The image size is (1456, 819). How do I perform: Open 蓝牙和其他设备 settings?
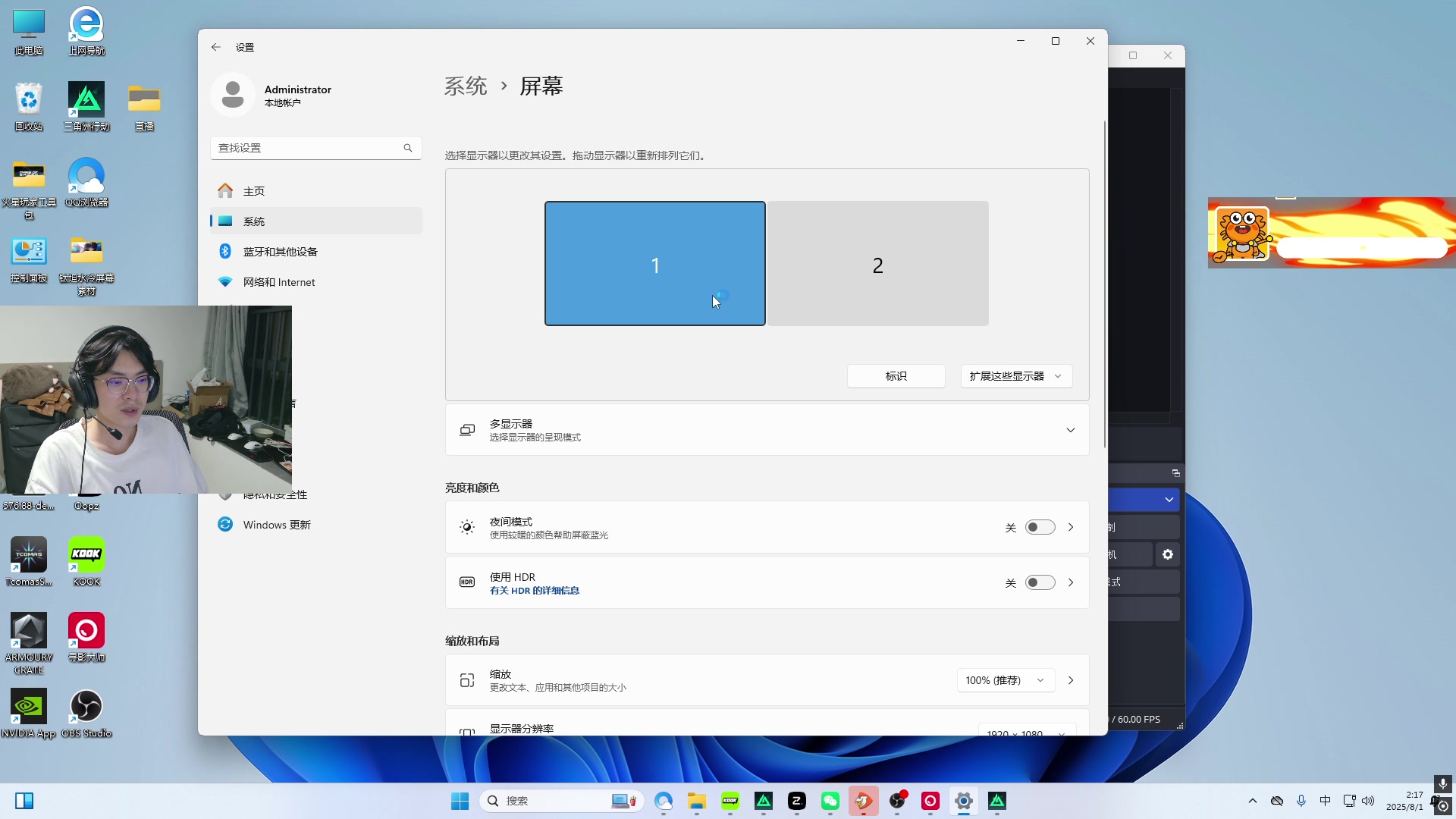point(315,252)
